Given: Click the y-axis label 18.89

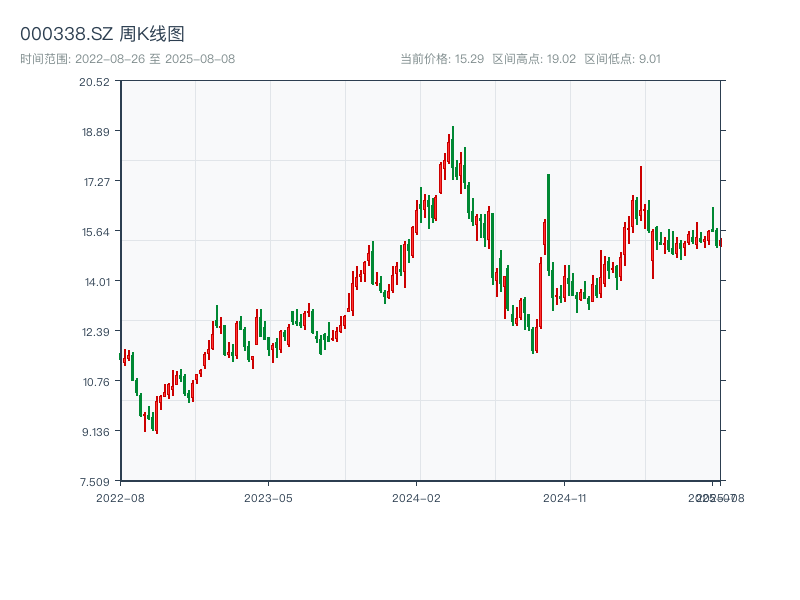Looking at the screenshot, I should coord(96,132).
